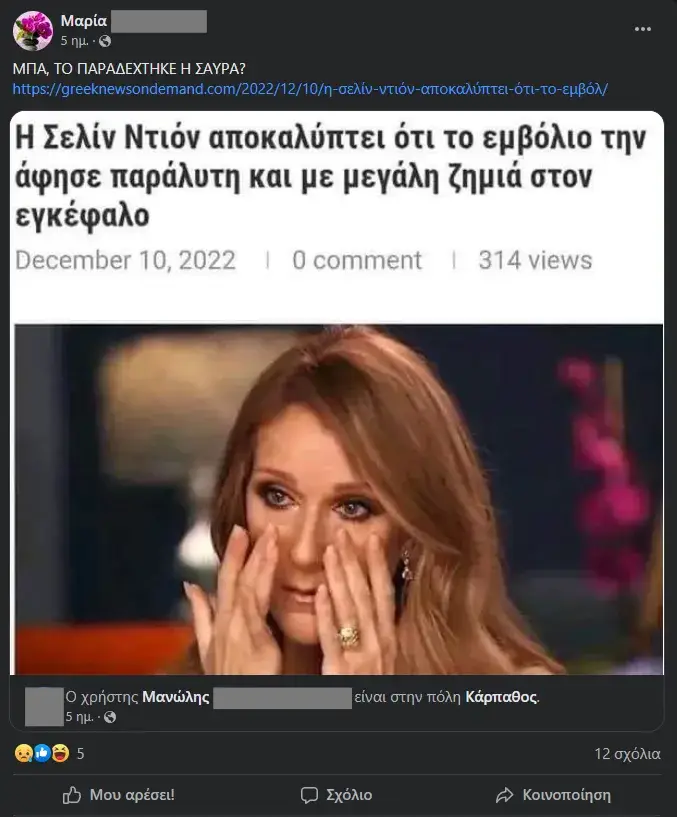677x817 pixels.
Task: Open the three-dots post options menu
Action: coord(643,29)
